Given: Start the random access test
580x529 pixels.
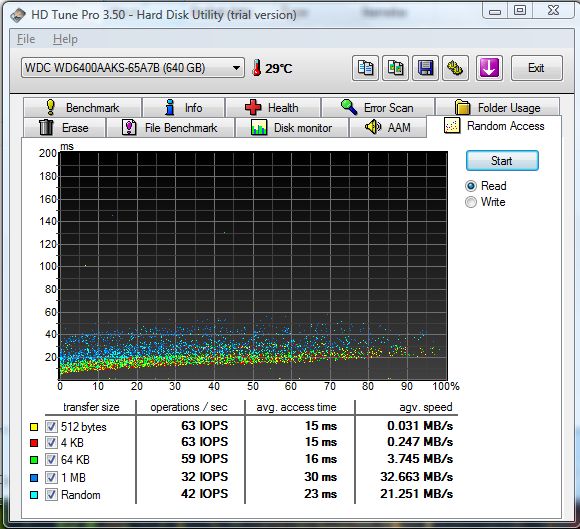Looking at the screenshot, I should point(502,161).
